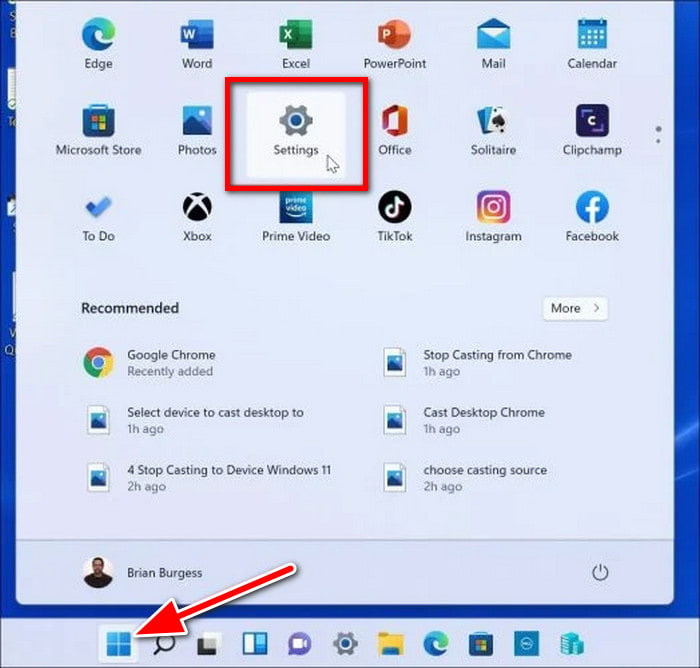The height and width of the screenshot is (668, 700).
Task: Open Microsoft Store on the taskbar
Action: [481, 644]
